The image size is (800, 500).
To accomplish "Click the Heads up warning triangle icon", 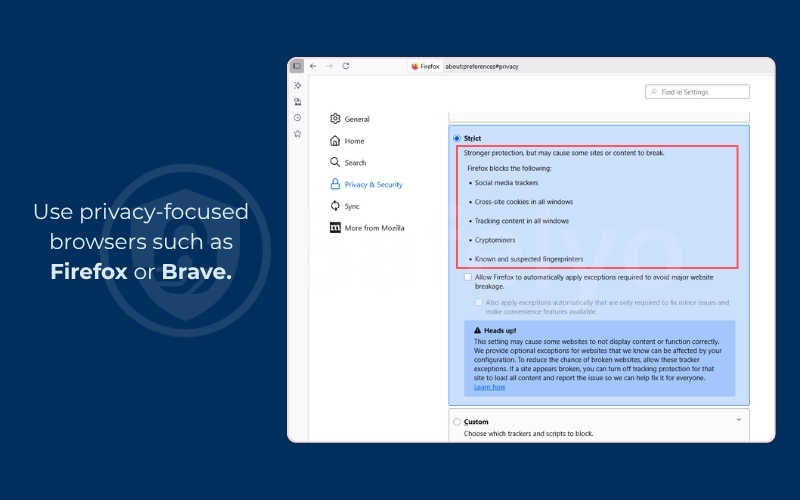I will point(478,330).
